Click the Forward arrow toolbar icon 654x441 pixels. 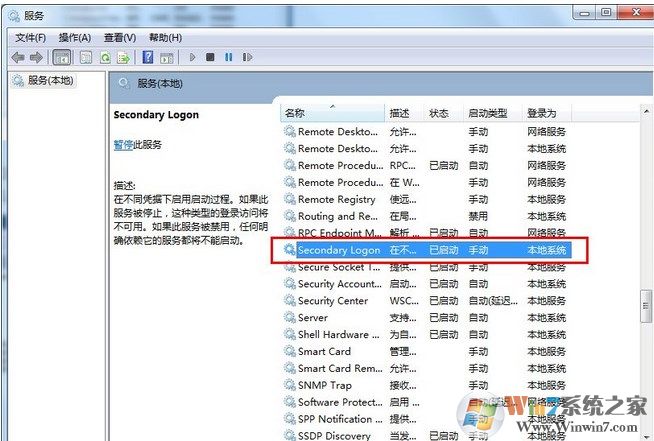coord(36,57)
